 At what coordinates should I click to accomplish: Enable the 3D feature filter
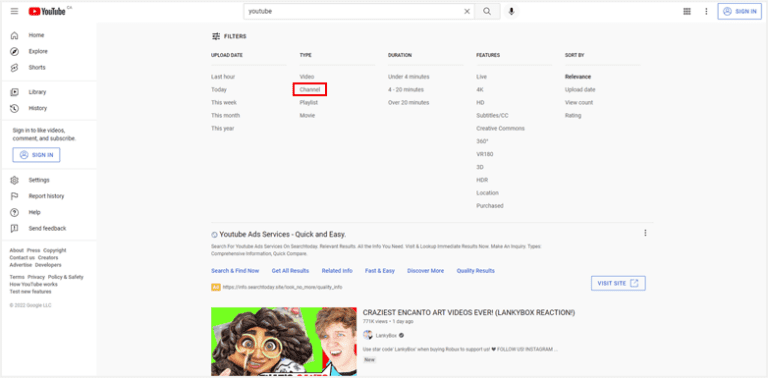[480, 167]
